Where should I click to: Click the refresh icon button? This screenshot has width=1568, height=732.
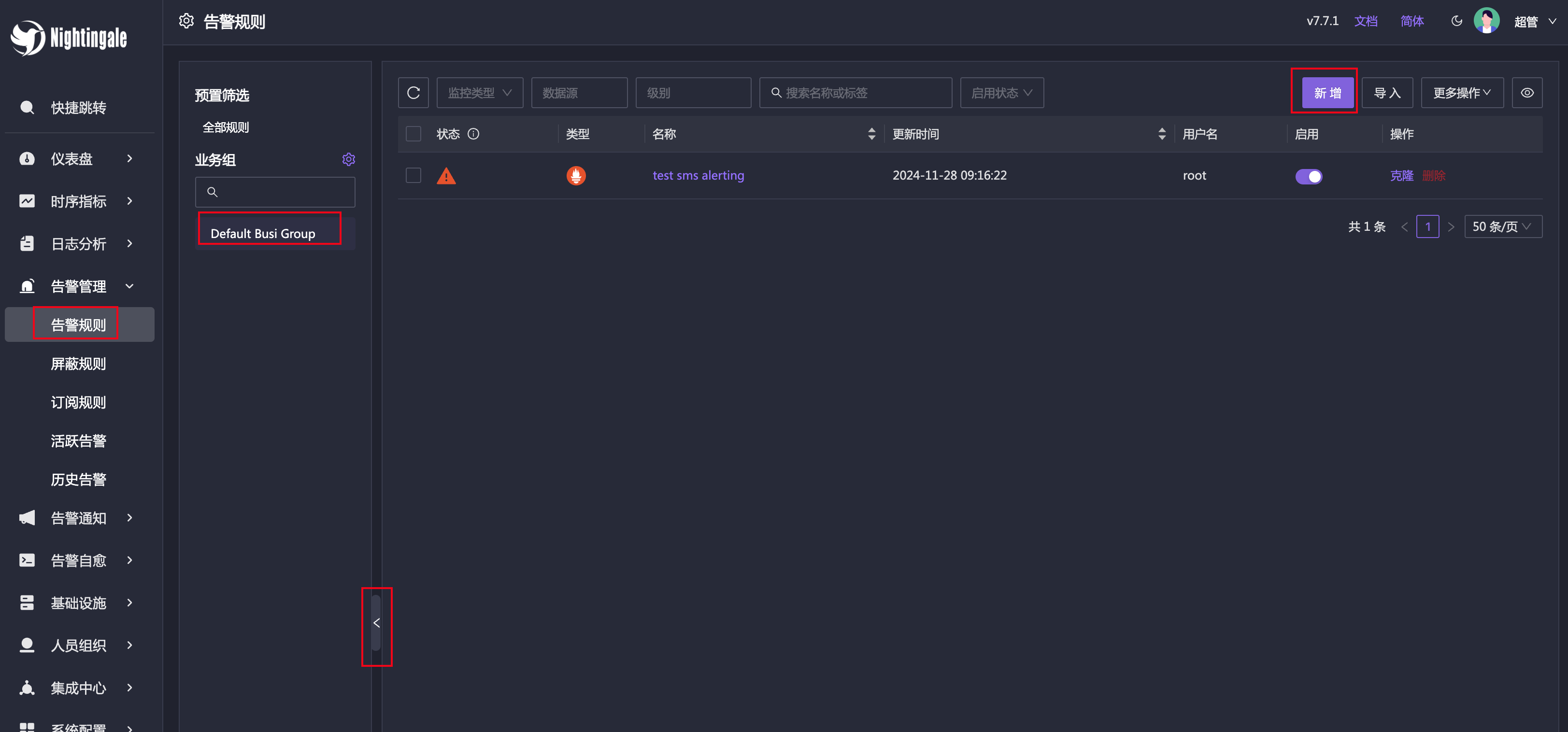coord(413,93)
